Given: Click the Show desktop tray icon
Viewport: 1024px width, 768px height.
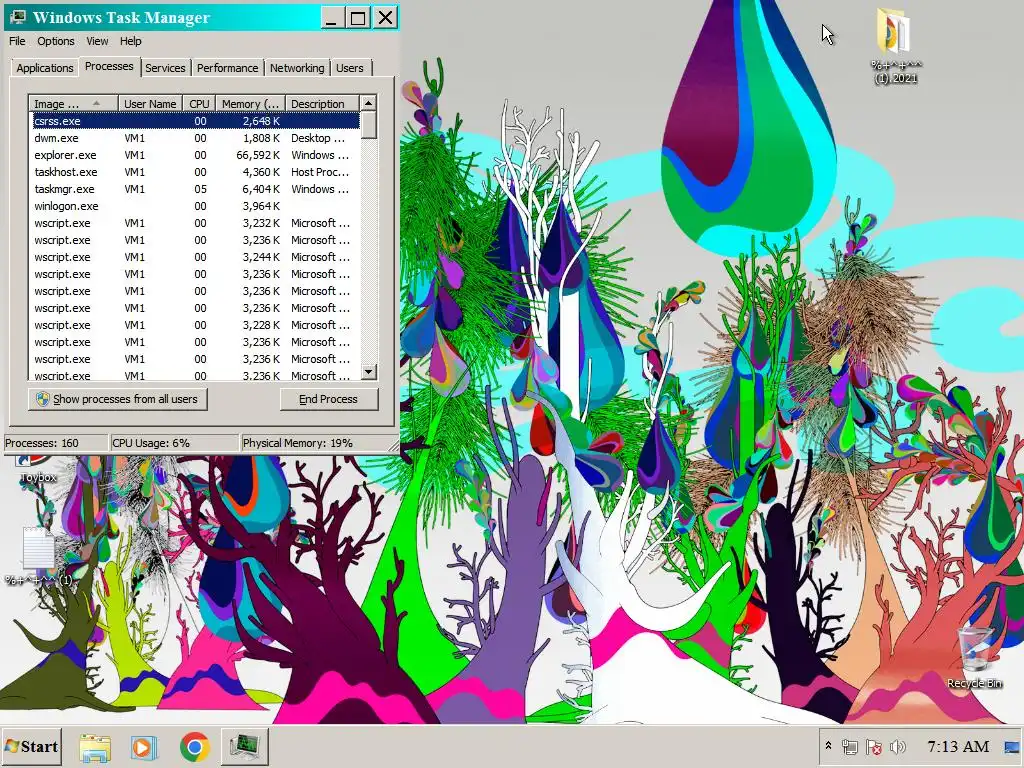Looking at the screenshot, I should [1013, 747].
